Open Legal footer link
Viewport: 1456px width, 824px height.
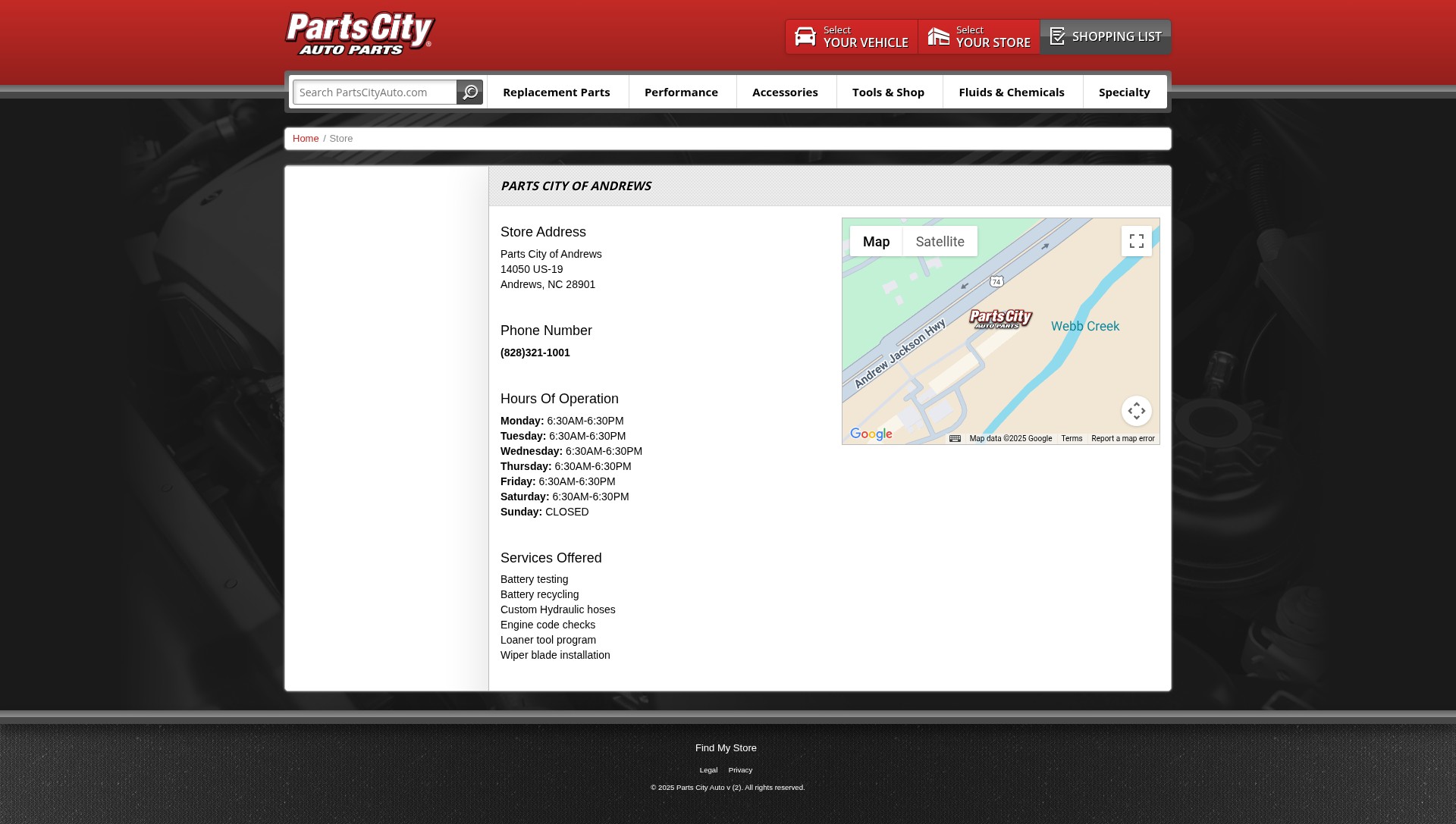[x=708, y=770]
